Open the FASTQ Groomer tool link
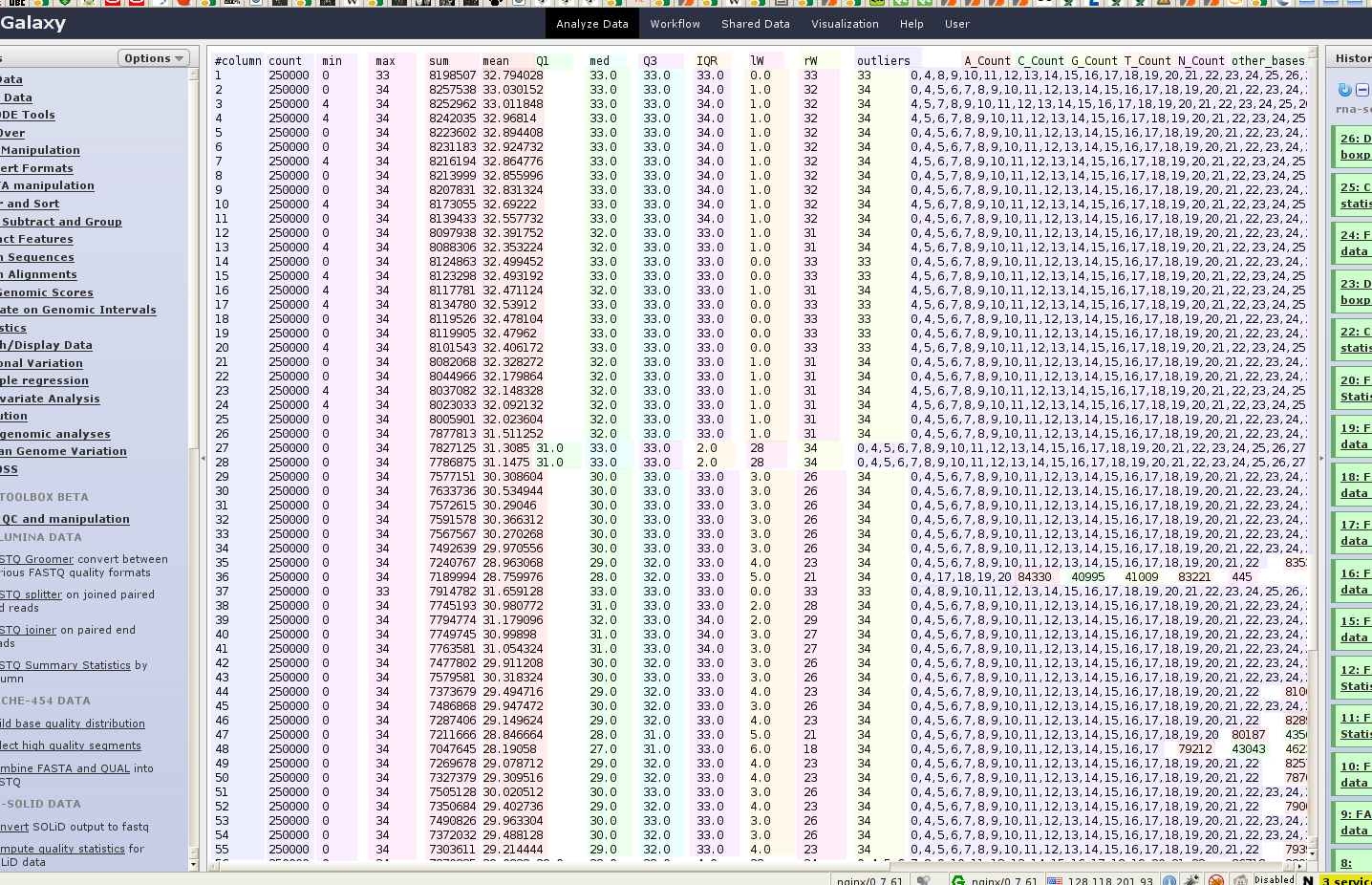1372x885 pixels. coord(36,559)
